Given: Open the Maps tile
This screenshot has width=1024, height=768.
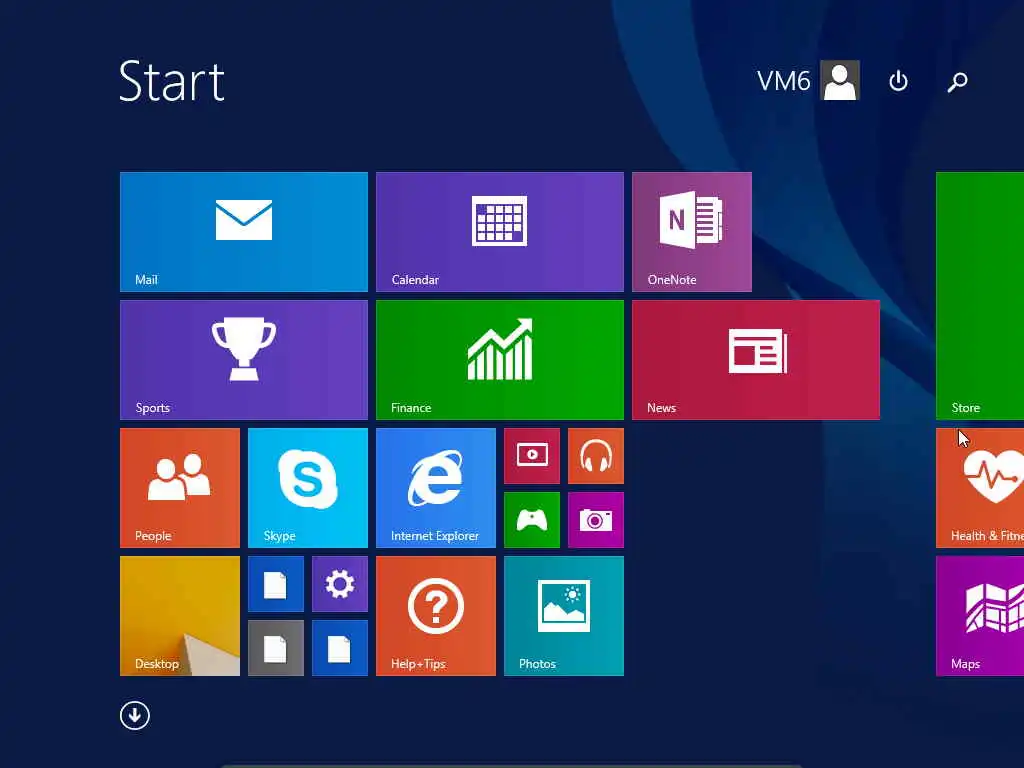Looking at the screenshot, I should point(980,616).
